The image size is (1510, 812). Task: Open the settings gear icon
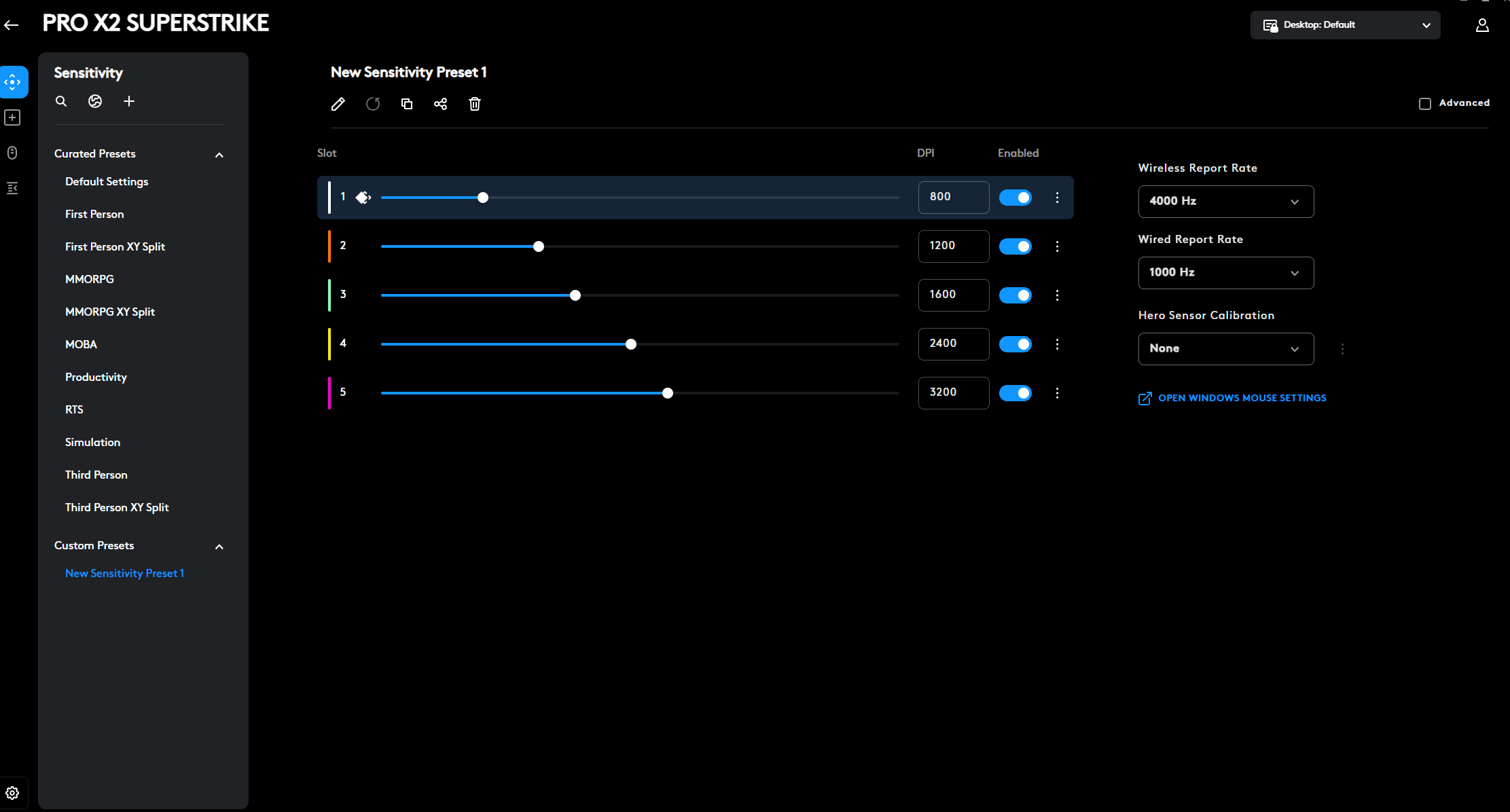click(x=12, y=793)
